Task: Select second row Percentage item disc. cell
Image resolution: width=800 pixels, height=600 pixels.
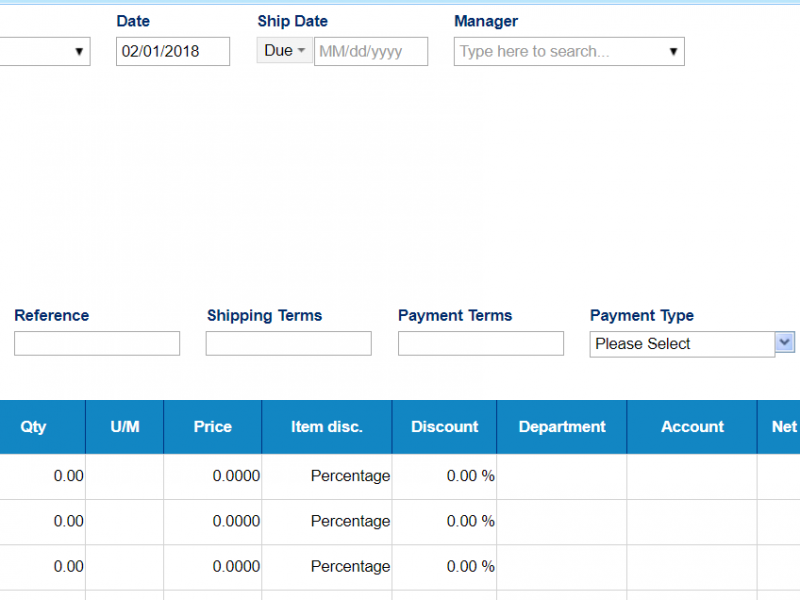Action: click(x=327, y=521)
